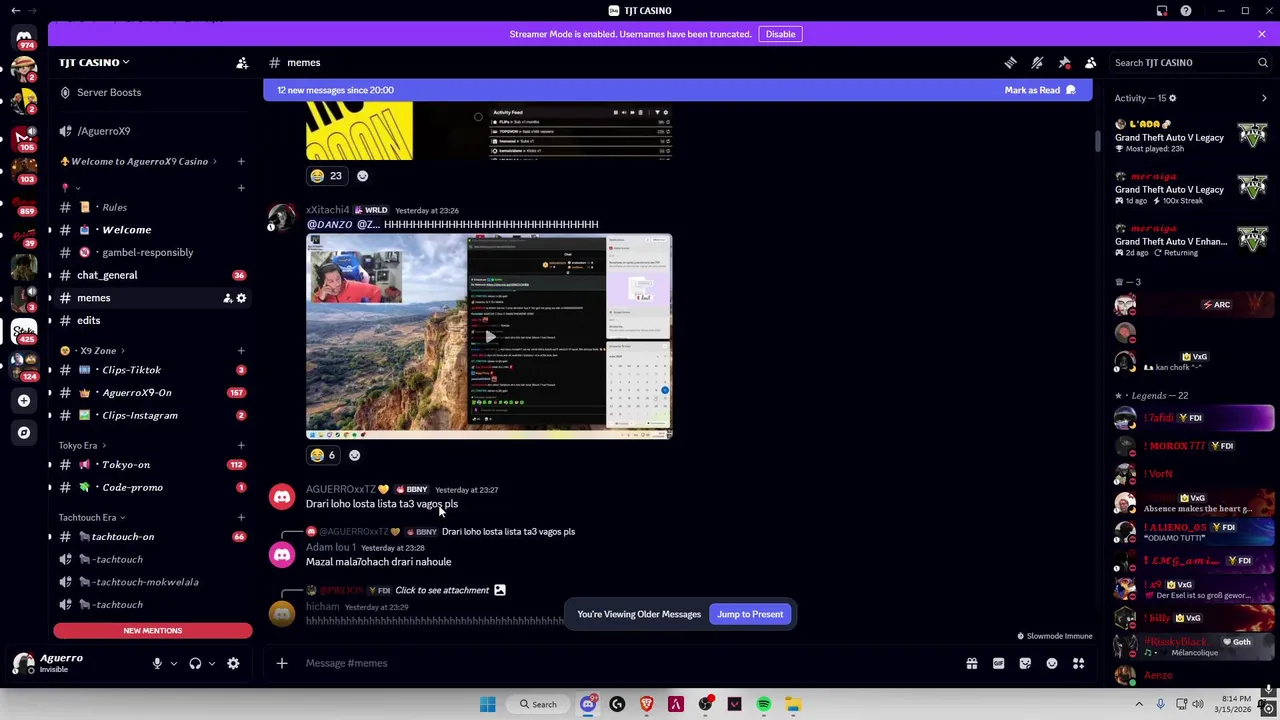Open the tachtouch-on channel
This screenshot has width=1280, height=720.
coord(152,537)
